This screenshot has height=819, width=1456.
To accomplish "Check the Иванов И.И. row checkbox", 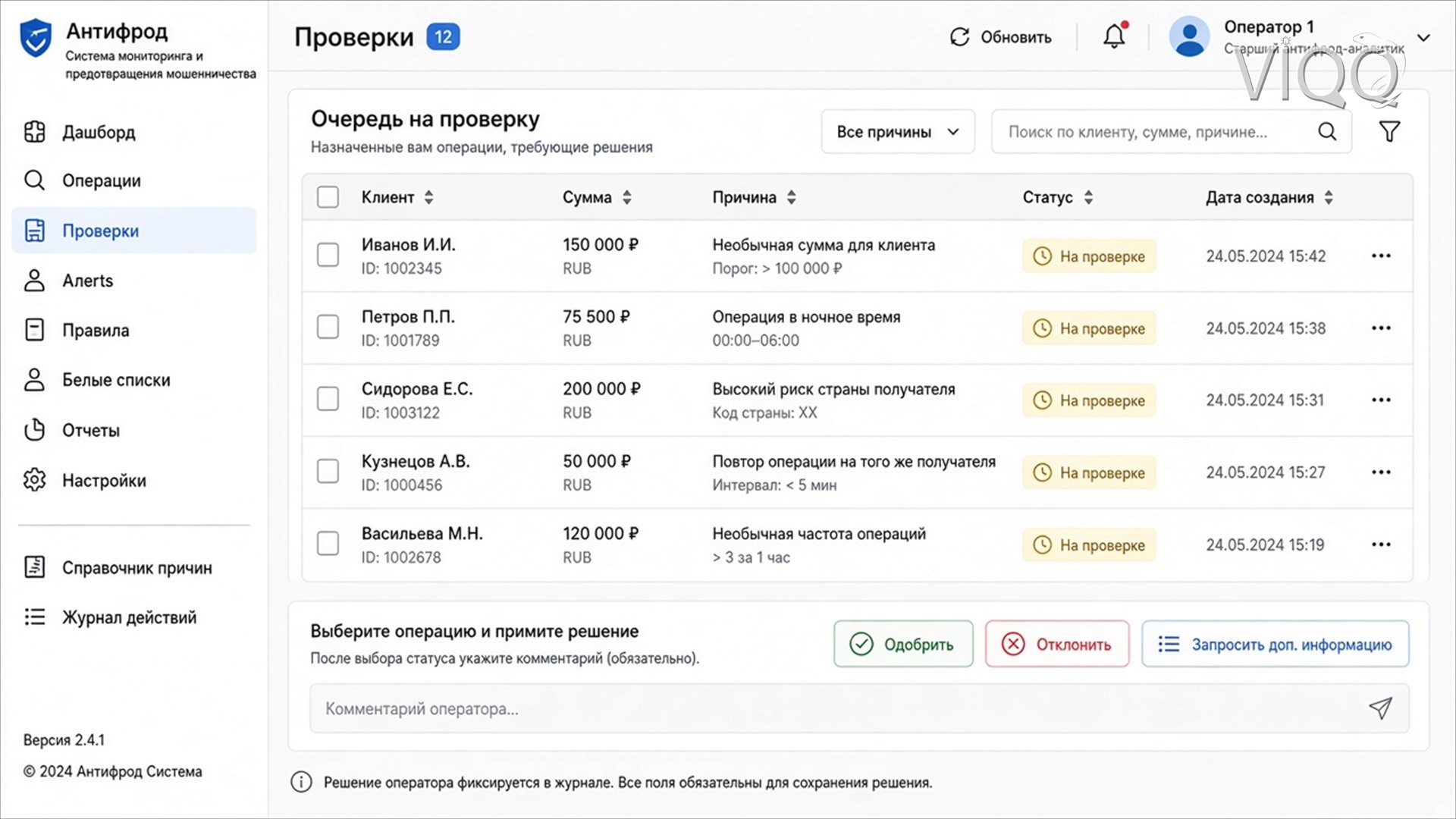I will coord(328,255).
